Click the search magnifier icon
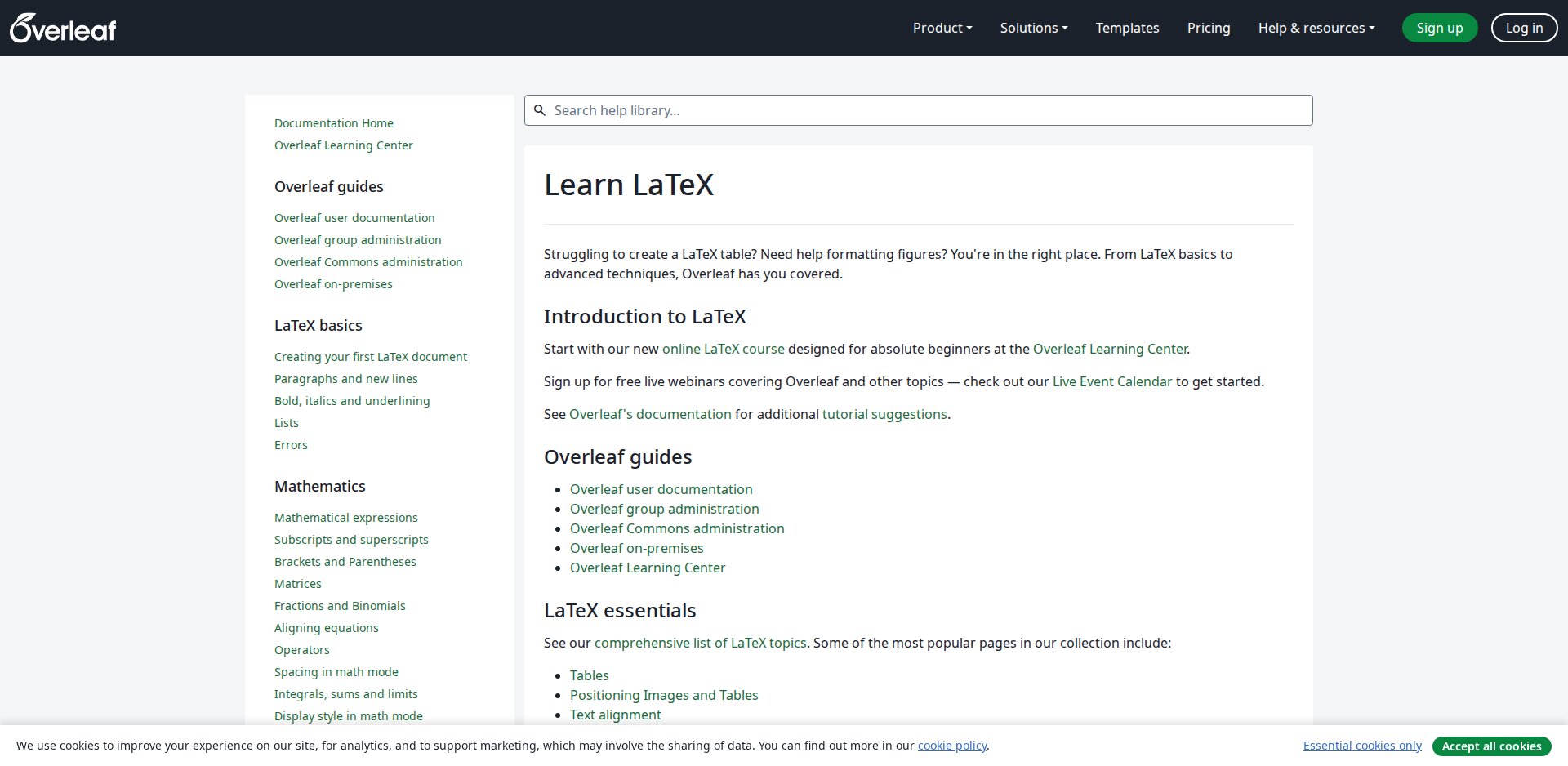Image resolution: width=1568 pixels, height=766 pixels. point(540,110)
